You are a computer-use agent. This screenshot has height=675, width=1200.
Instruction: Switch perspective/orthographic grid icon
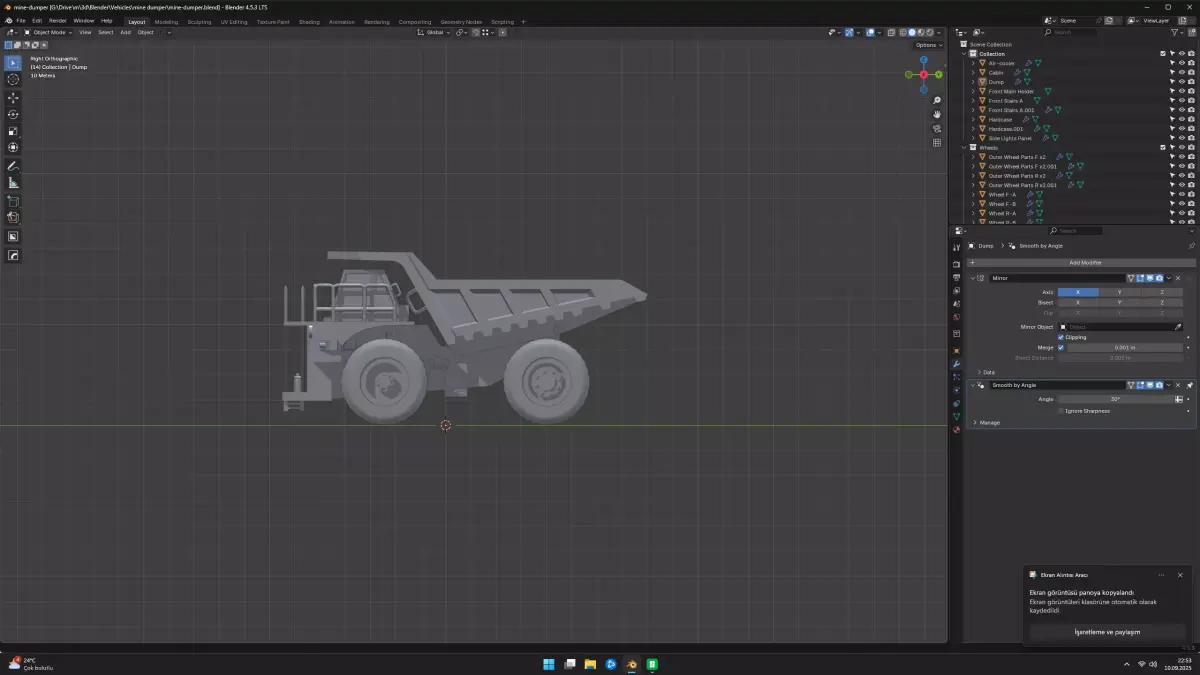tap(937, 142)
